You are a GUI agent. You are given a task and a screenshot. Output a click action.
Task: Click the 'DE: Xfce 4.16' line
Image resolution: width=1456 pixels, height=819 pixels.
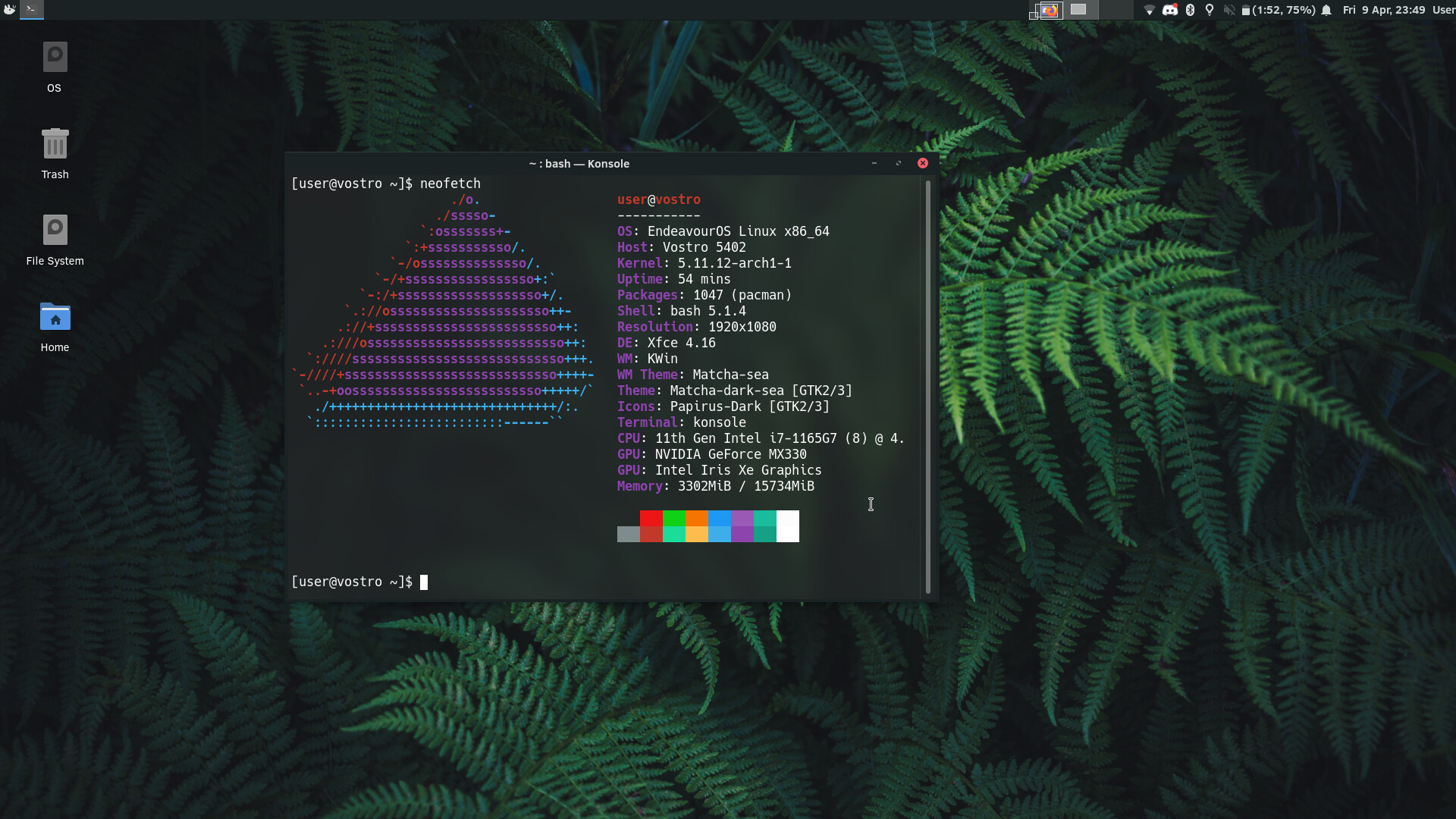click(x=667, y=343)
